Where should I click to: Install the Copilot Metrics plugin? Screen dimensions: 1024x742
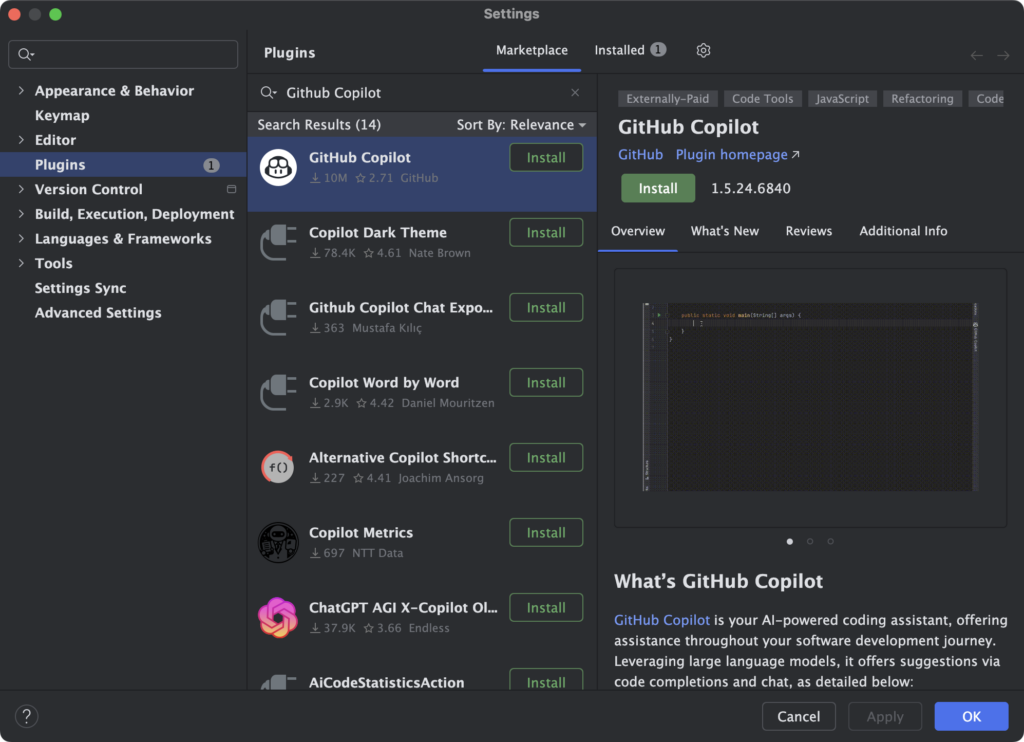(x=546, y=534)
